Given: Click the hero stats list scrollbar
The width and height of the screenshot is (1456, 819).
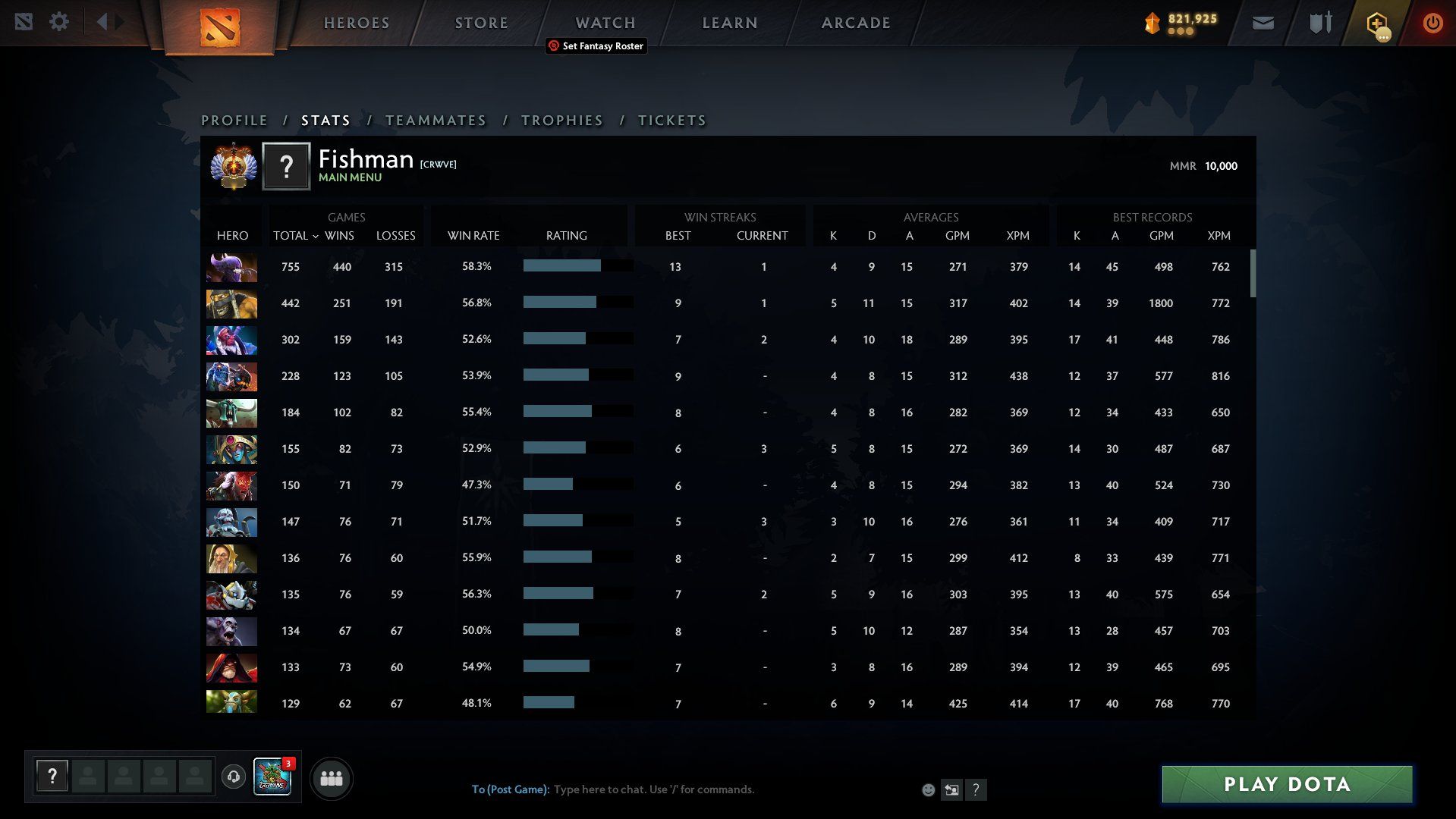Looking at the screenshot, I should pyautogui.click(x=1252, y=274).
